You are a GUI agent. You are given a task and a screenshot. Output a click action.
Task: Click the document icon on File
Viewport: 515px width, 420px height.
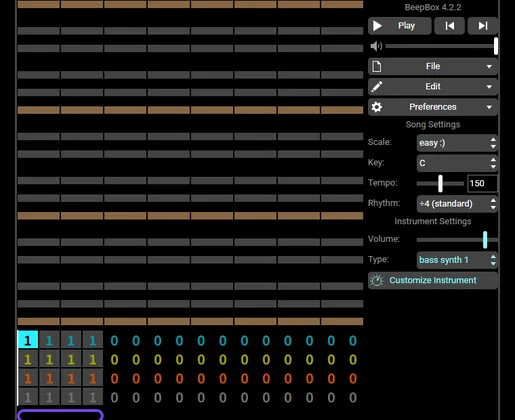click(x=377, y=66)
